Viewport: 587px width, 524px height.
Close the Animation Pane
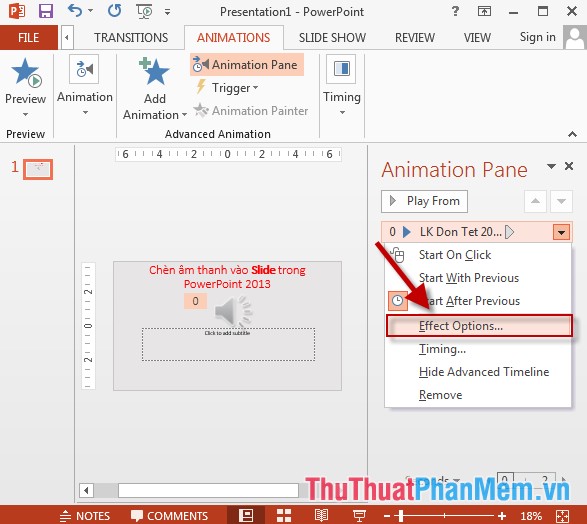pos(569,166)
